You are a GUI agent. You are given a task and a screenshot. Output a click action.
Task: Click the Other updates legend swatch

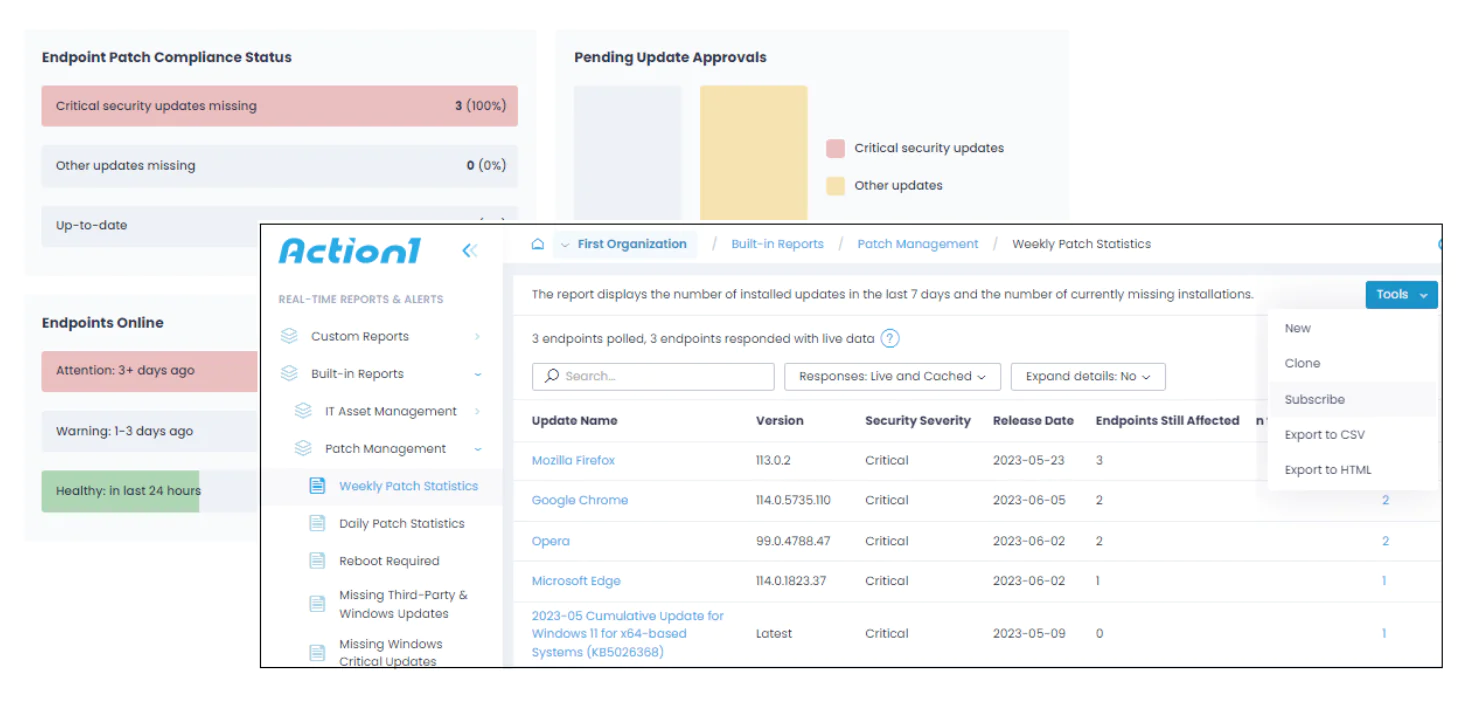[835, 186]
